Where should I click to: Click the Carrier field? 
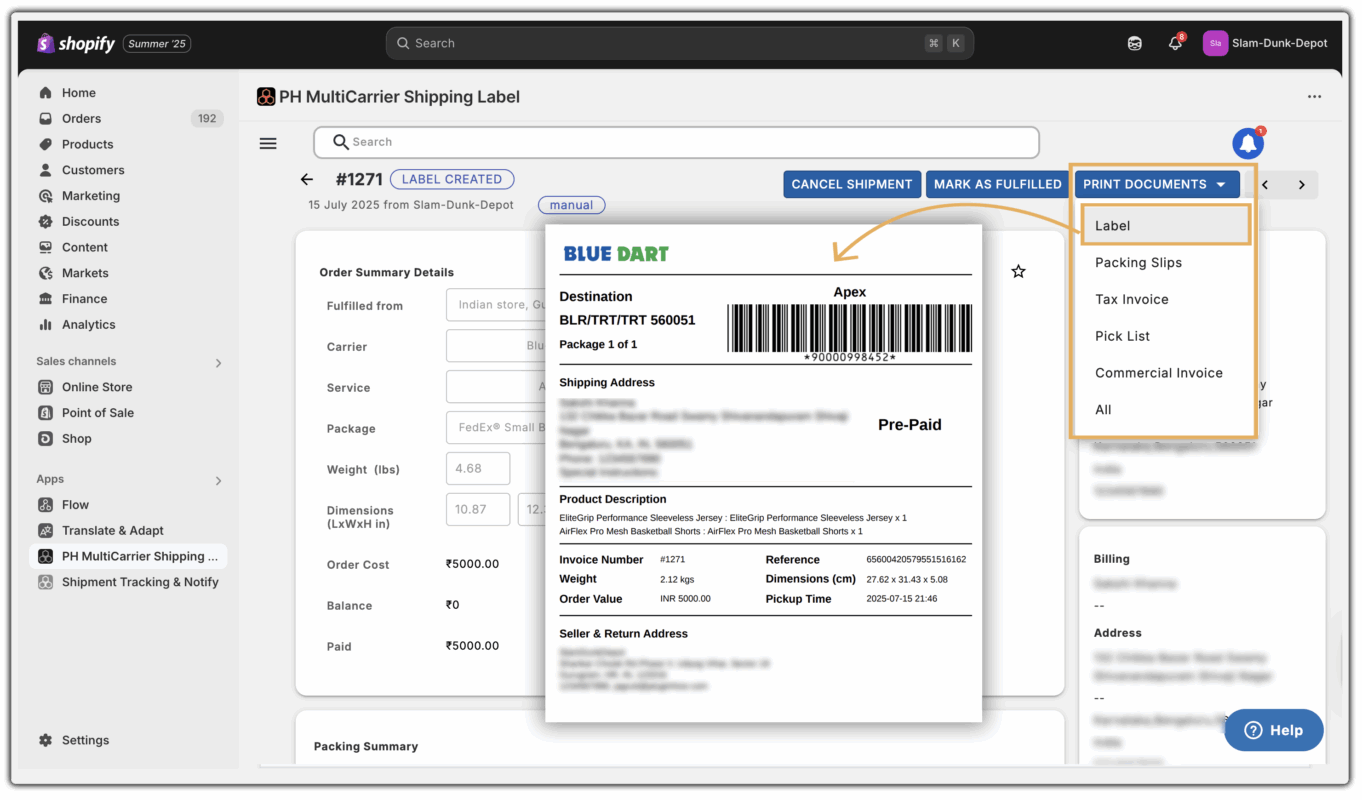pyautogui.click(x=496, y=346)
